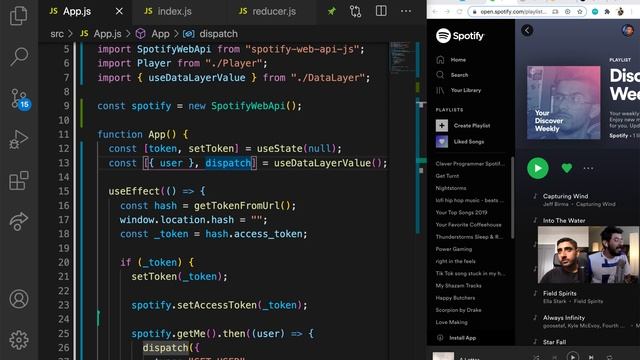Image resolution: width=640 pixels, height=360 pixels.
Task: Open editor More Actions ellipsis menu
Action: pyautogui.click(x=406, y=11)
